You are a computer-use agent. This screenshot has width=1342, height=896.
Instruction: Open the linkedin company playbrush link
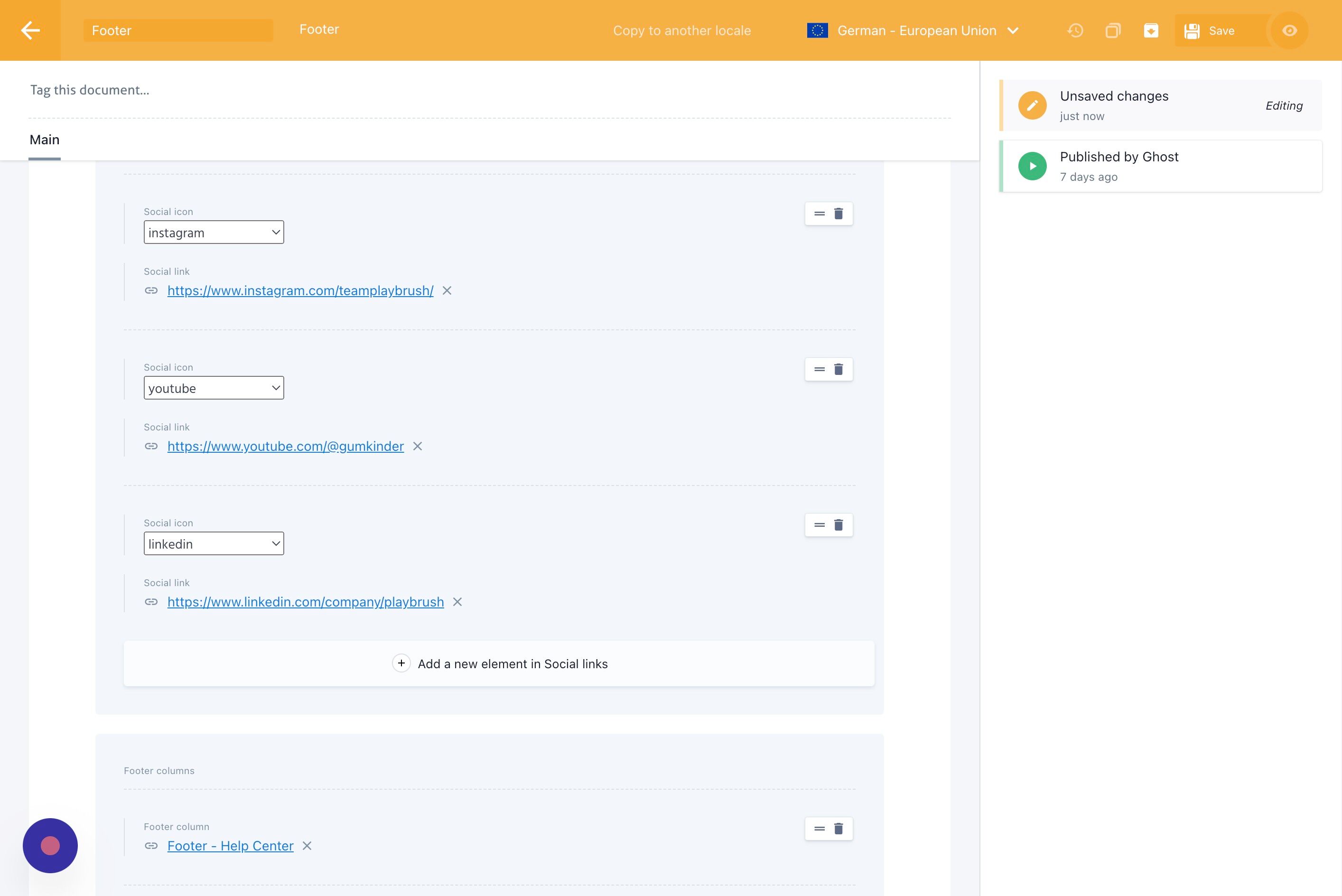(x=305, y=602)
